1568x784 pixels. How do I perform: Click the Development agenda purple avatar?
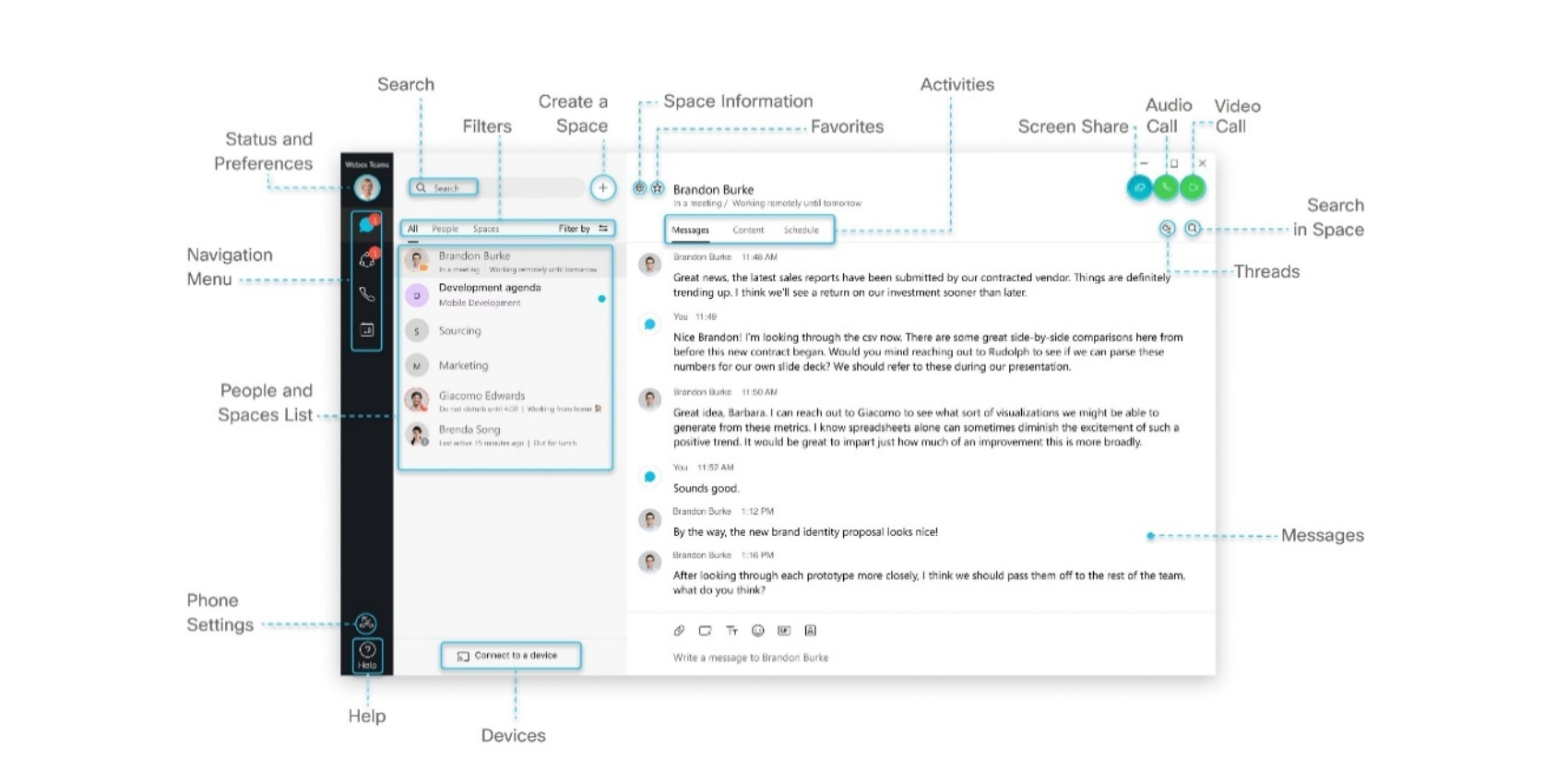pyautogui.click(x=417, y=295)
